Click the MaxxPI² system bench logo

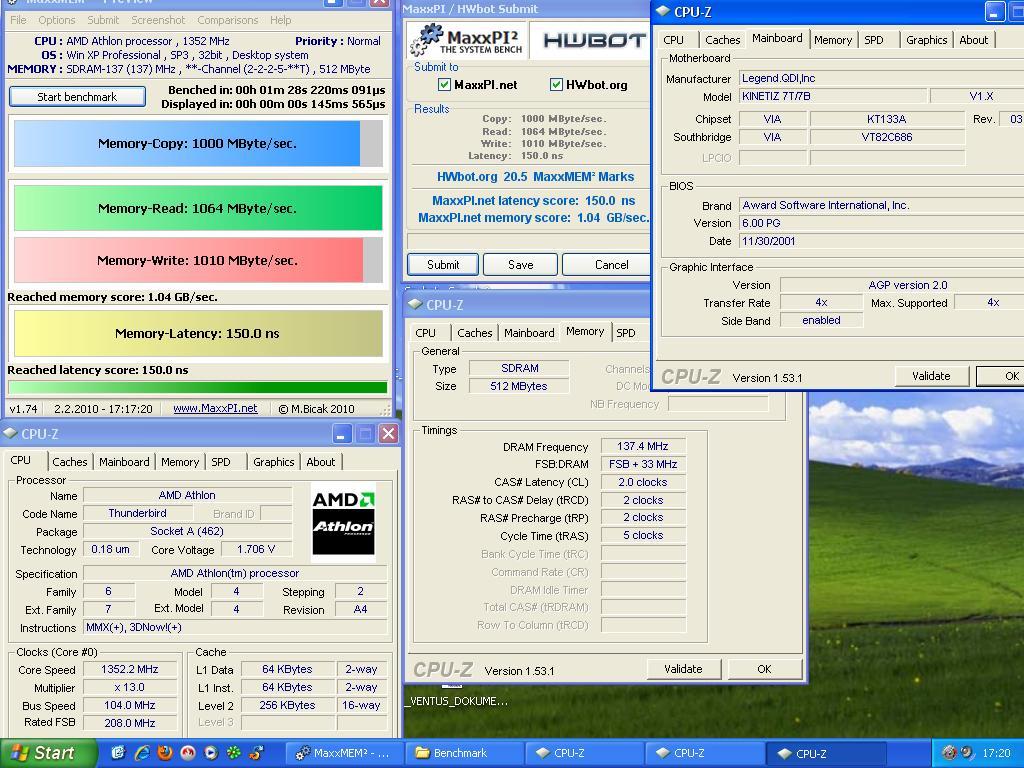[466, 40]
